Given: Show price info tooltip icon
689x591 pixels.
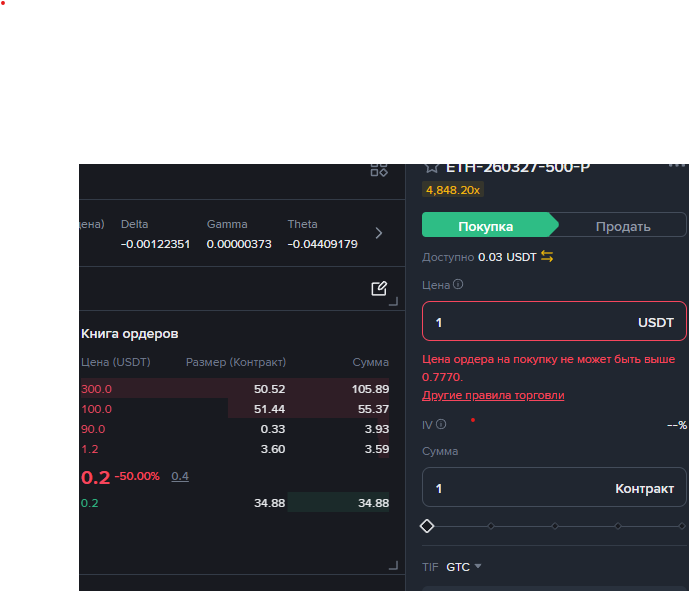Looking at the screenshot, I should (x=458, y=284).
